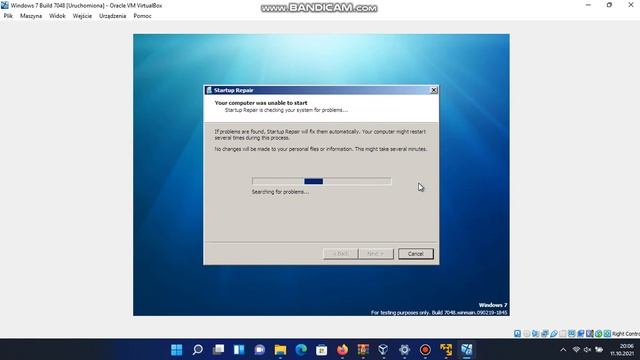Screen dimensions: 640x360
Task: Open the Widok menu
Action: [57, 16]
